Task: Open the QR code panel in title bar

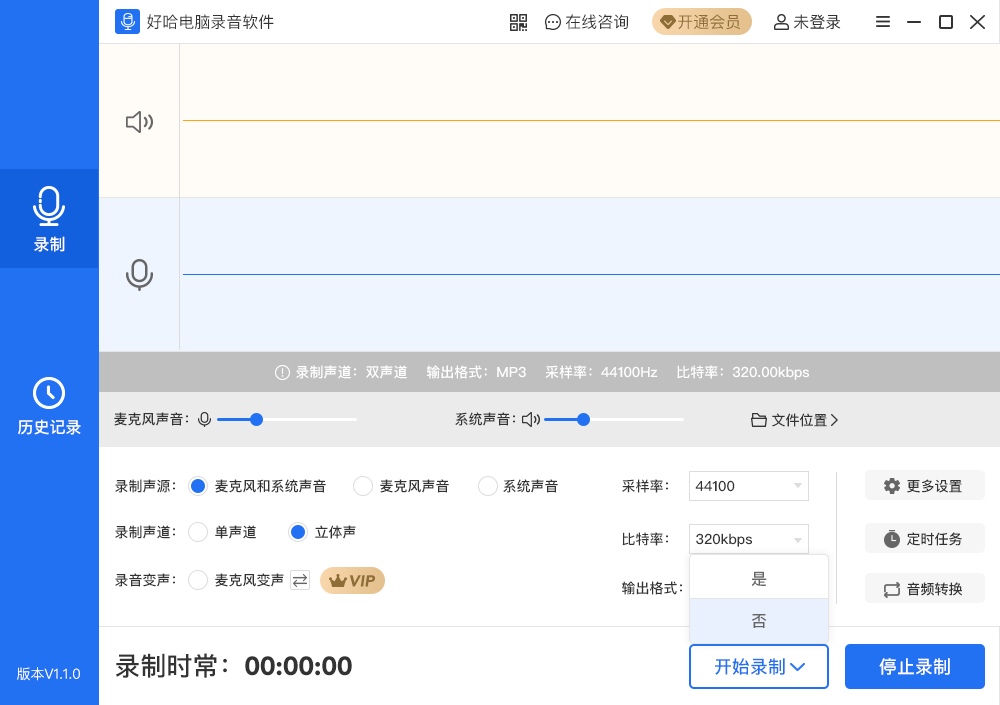Action: coord(518,21)
